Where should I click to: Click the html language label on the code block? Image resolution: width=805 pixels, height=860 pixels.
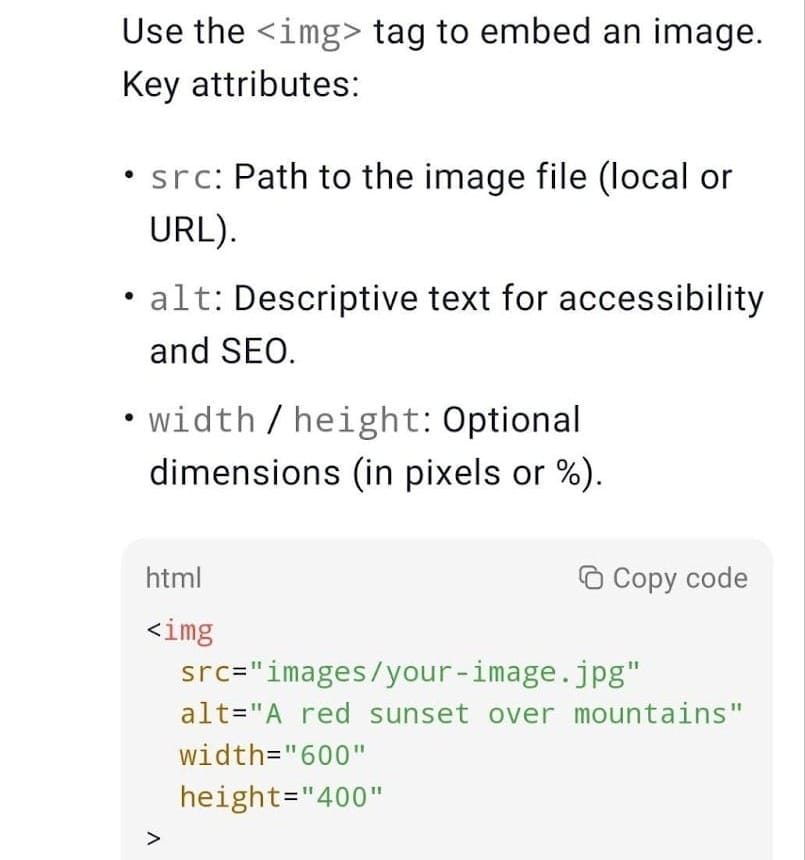pos(173,578)
